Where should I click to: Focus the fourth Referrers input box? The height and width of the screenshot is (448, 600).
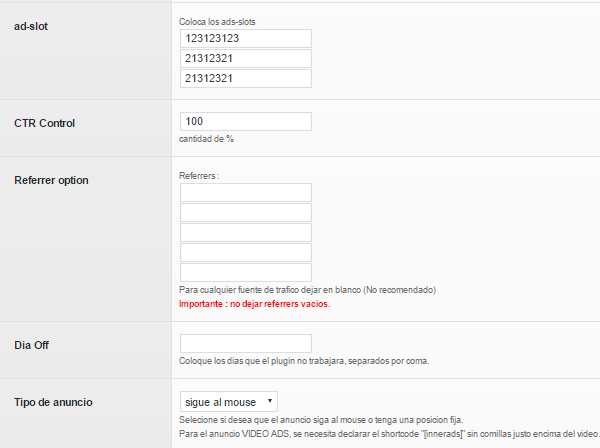(x=246, y=253)
